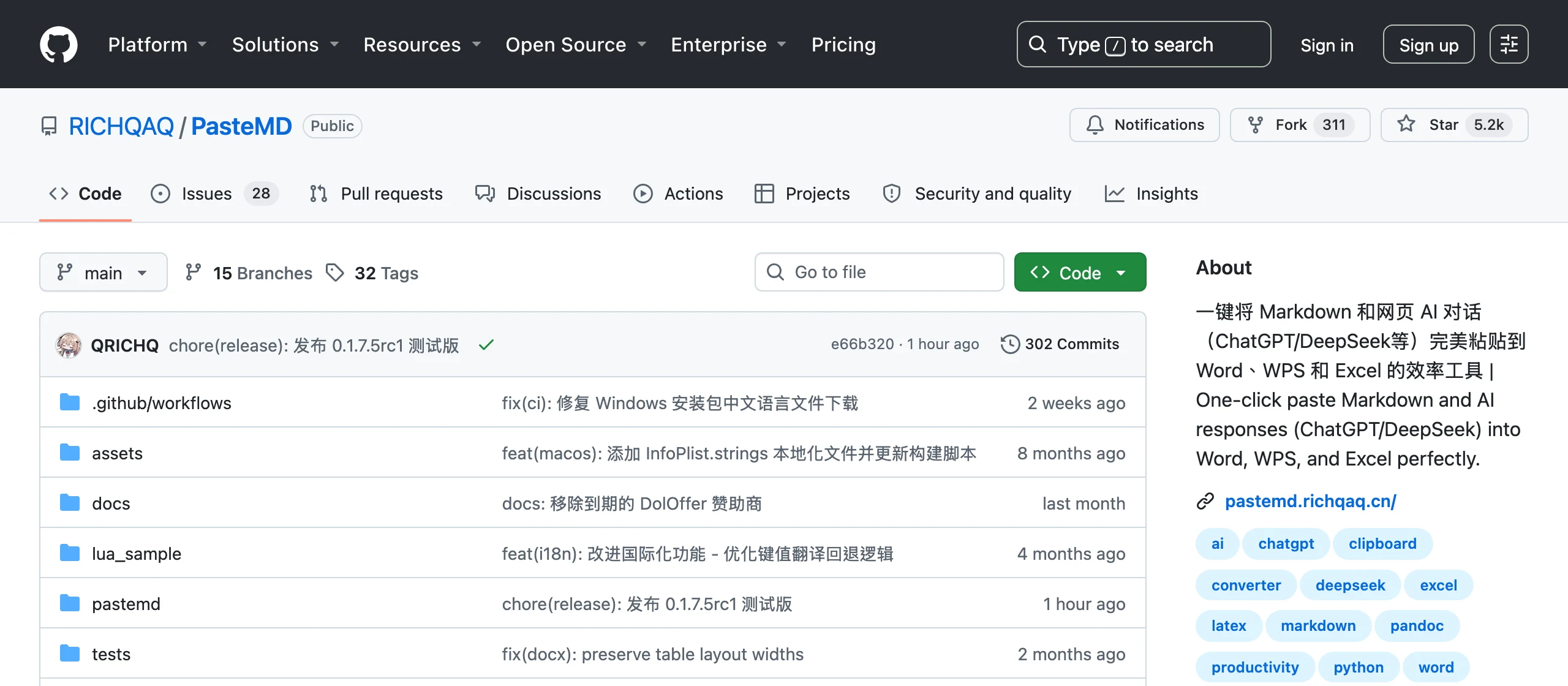
Task: Open commit message fix(docx): preserve table layout widths
Action: coord(652,654)
